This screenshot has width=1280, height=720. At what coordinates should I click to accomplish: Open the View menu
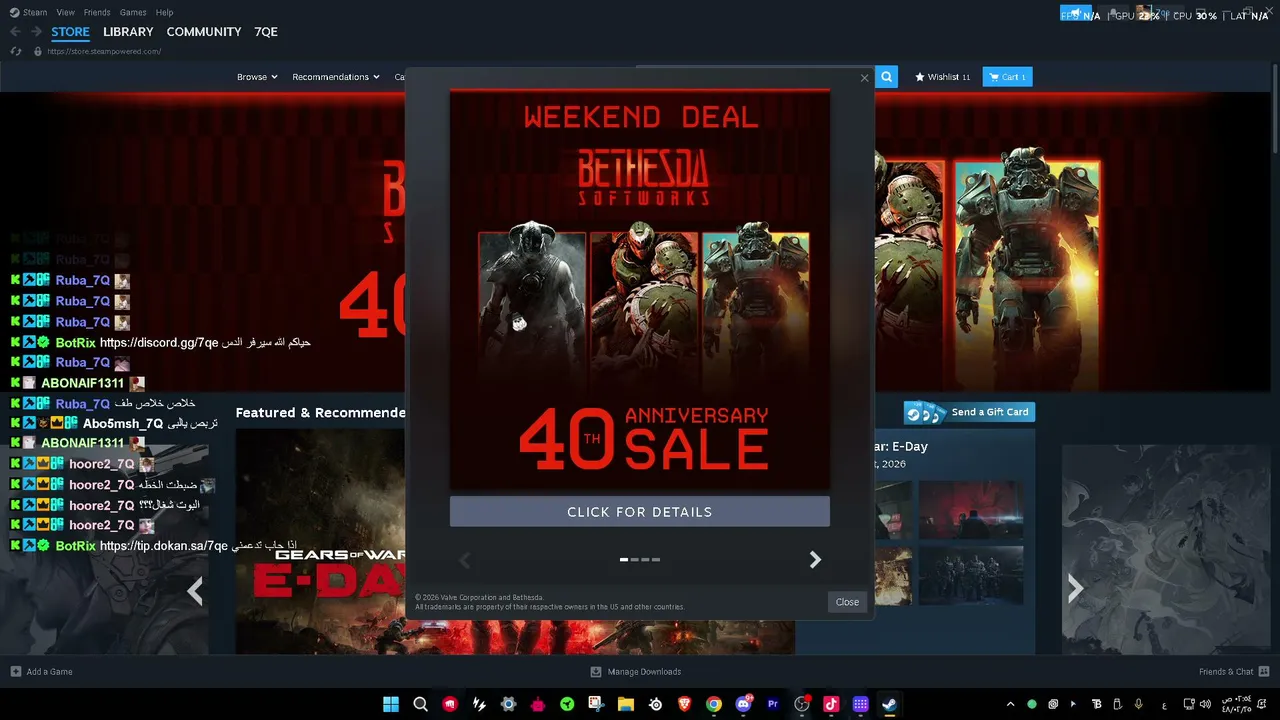point(66,13)
